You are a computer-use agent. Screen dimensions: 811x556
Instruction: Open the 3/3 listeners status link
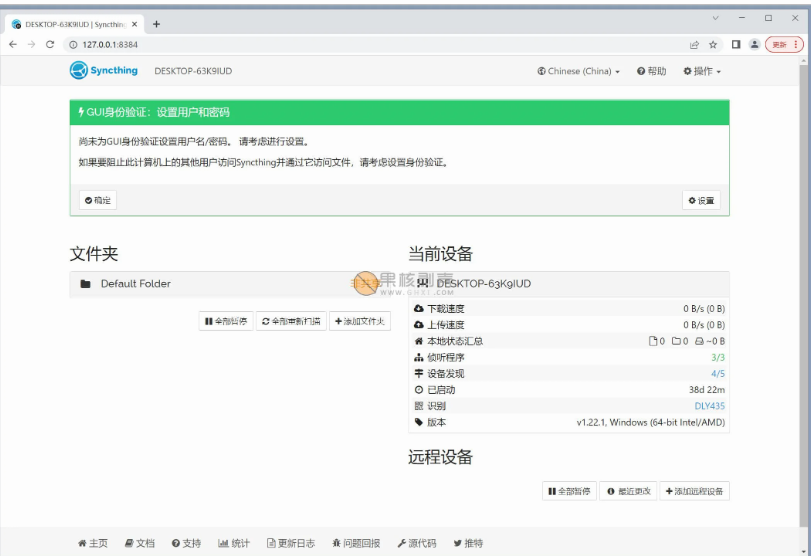[718, 357]
